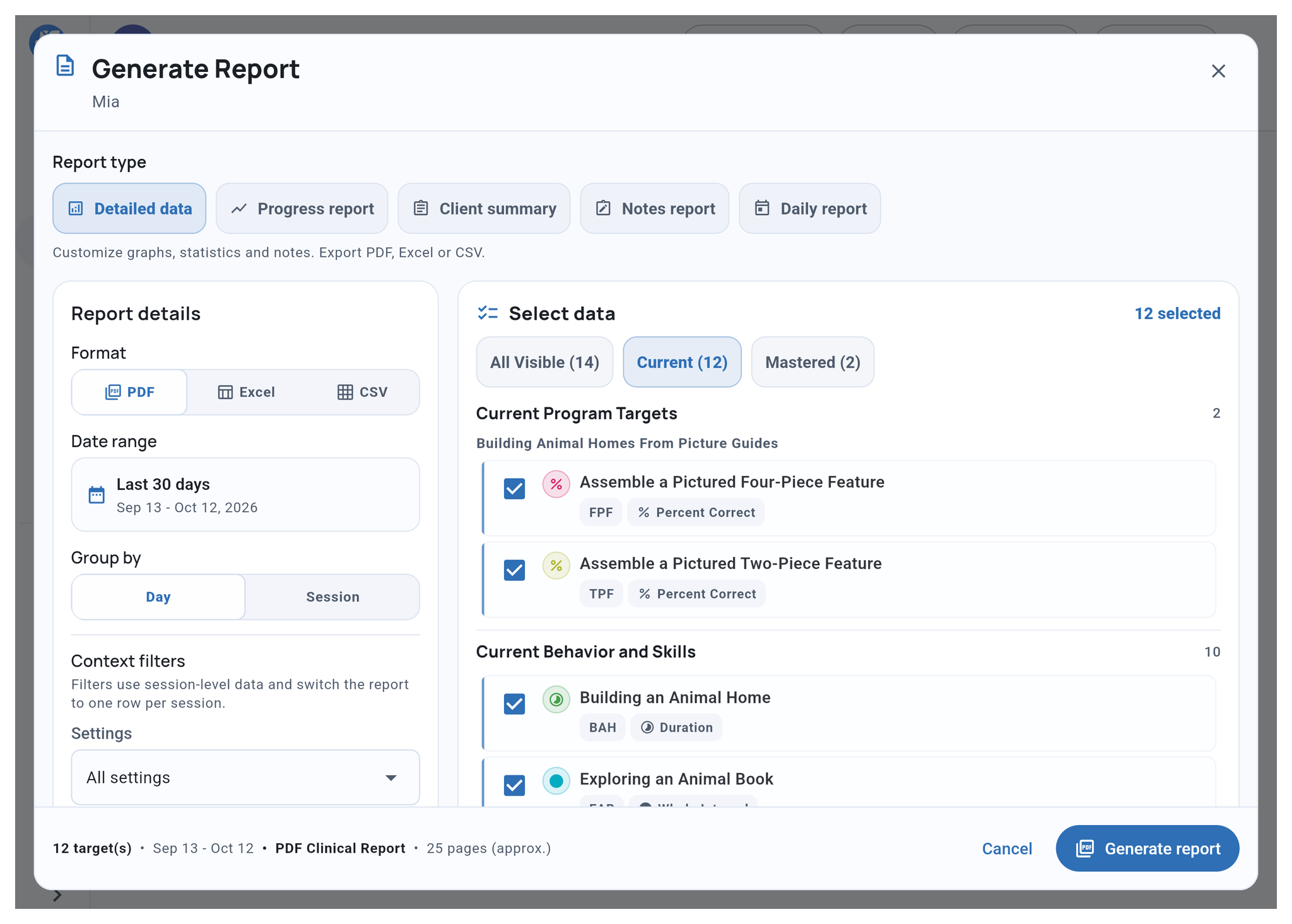Screen dimensions: 1292x924
Task: Switch to Notes report type
Action: [x=655, y=209]
